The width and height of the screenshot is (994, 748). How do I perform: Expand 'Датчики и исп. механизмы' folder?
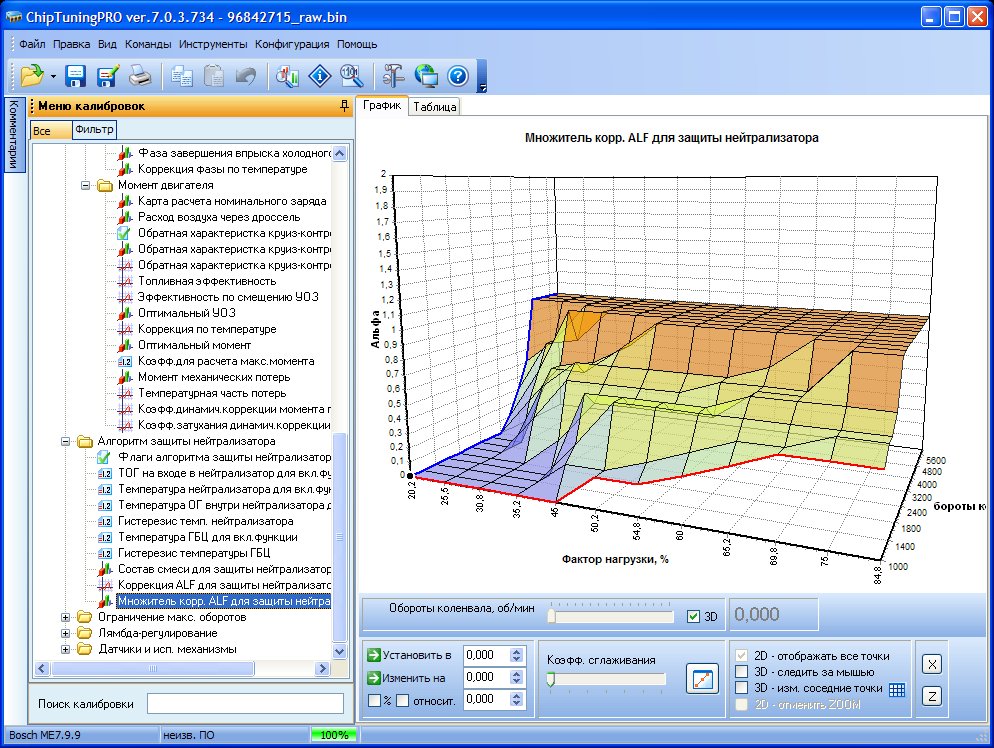click(x=67, y=649)
